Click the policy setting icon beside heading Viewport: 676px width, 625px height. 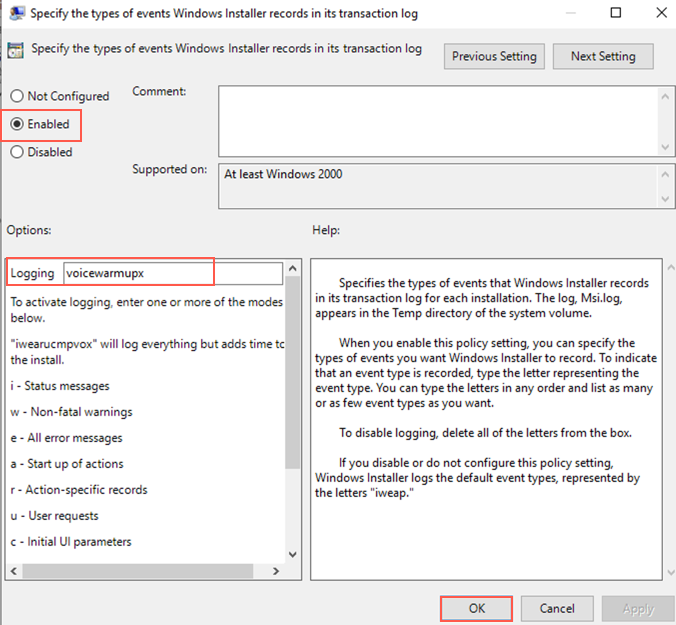click(16, 50)
